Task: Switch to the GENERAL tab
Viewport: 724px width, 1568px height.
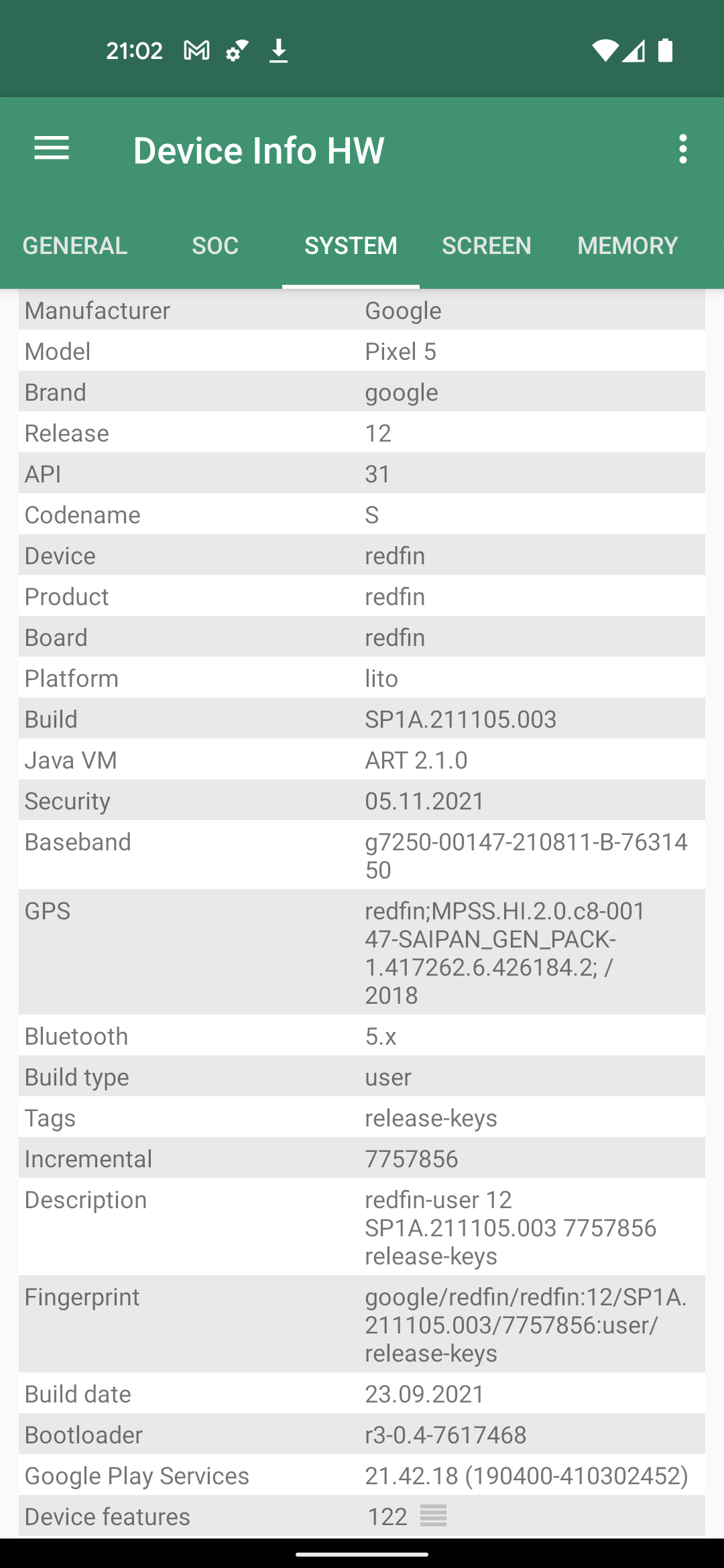Action: 75,246
